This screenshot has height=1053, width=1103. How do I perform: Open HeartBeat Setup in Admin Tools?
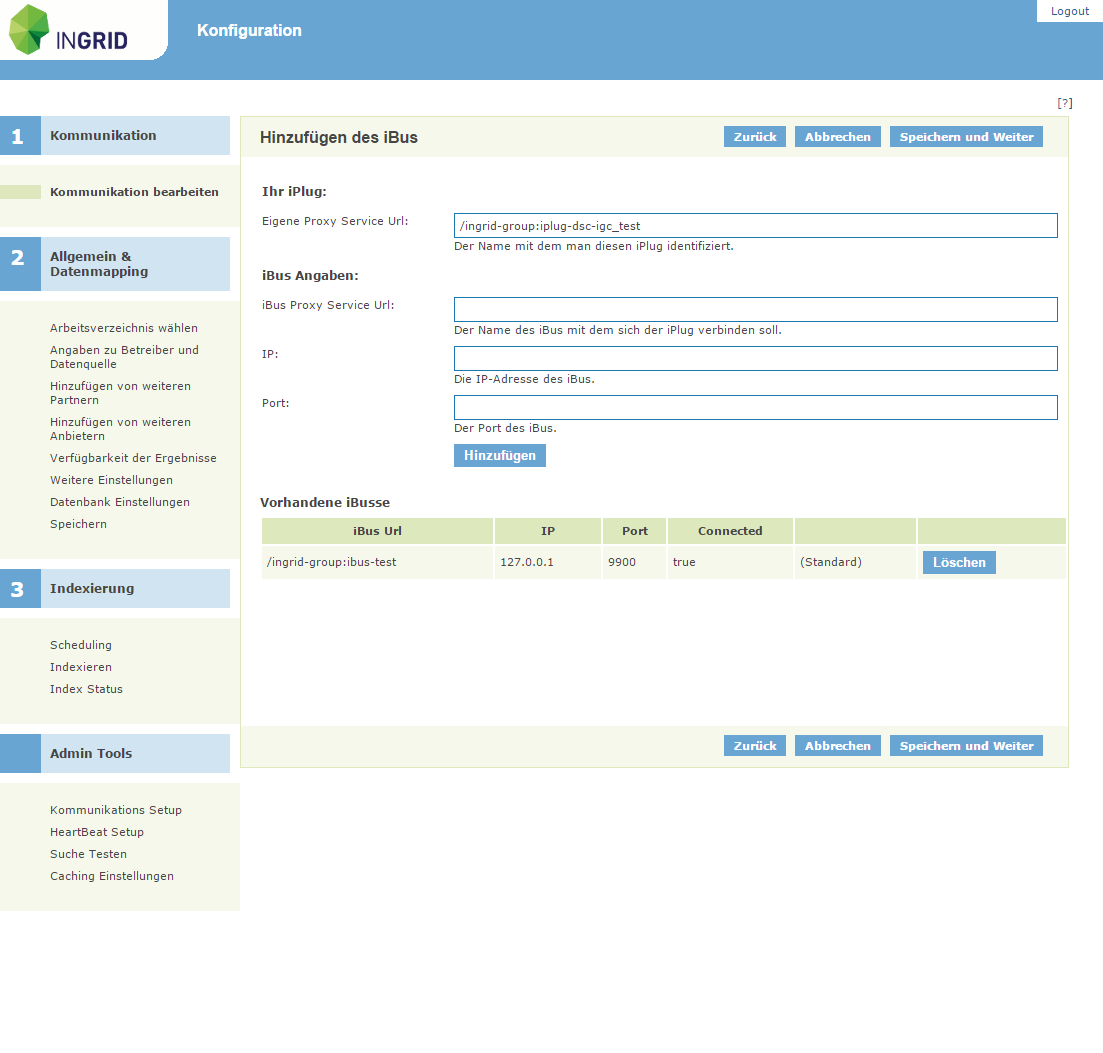click(97, 832)
